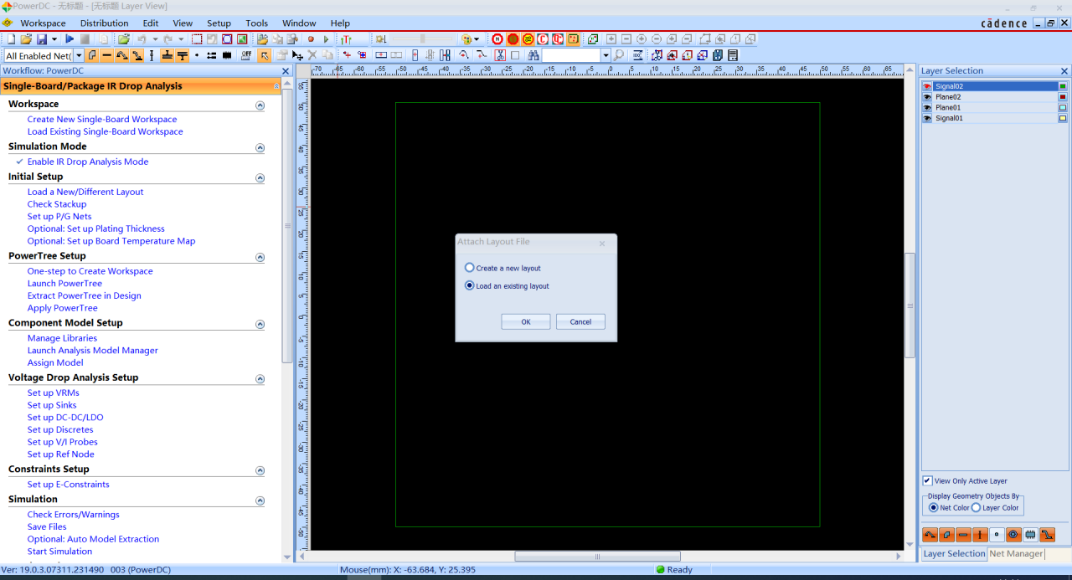Choose Net Color display option
This screenshot has height=580, width=1072.
click(933, 508)
